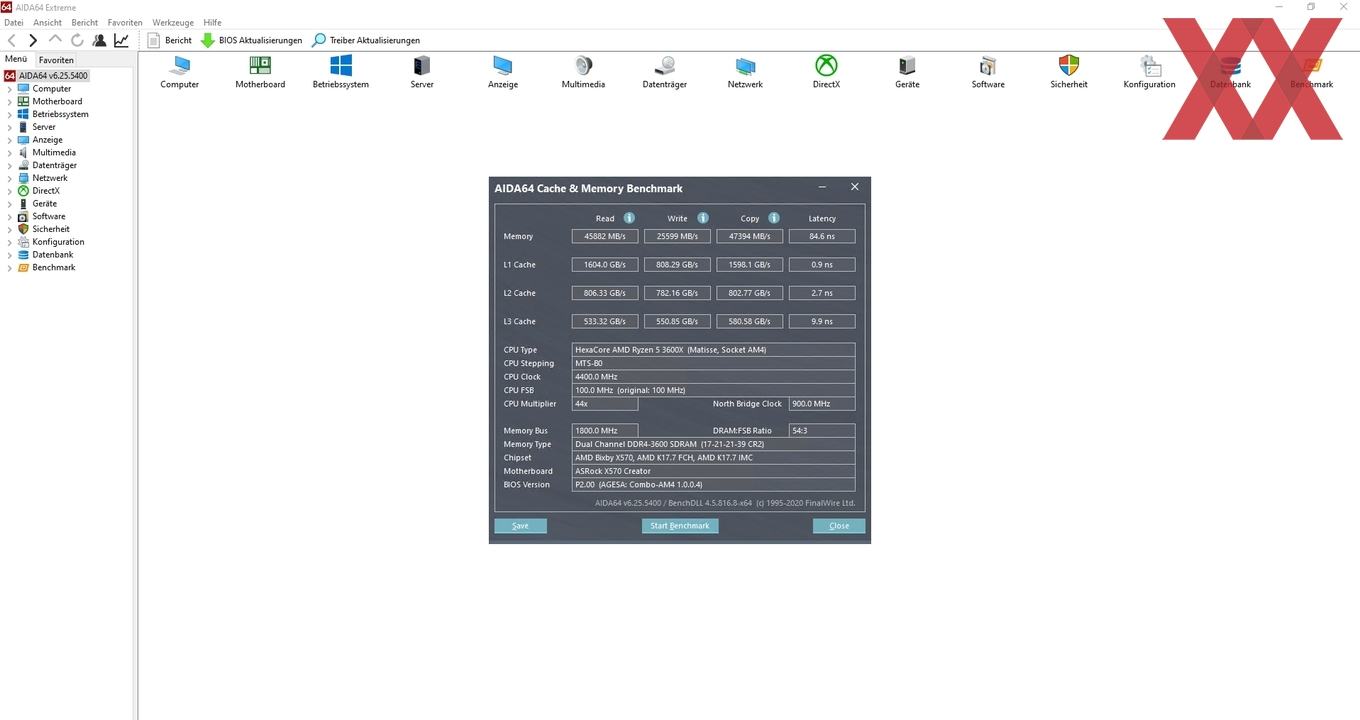Select Konfiguration in the tree
This screenshot has height=720, width=1360.
tap(58, 242)
